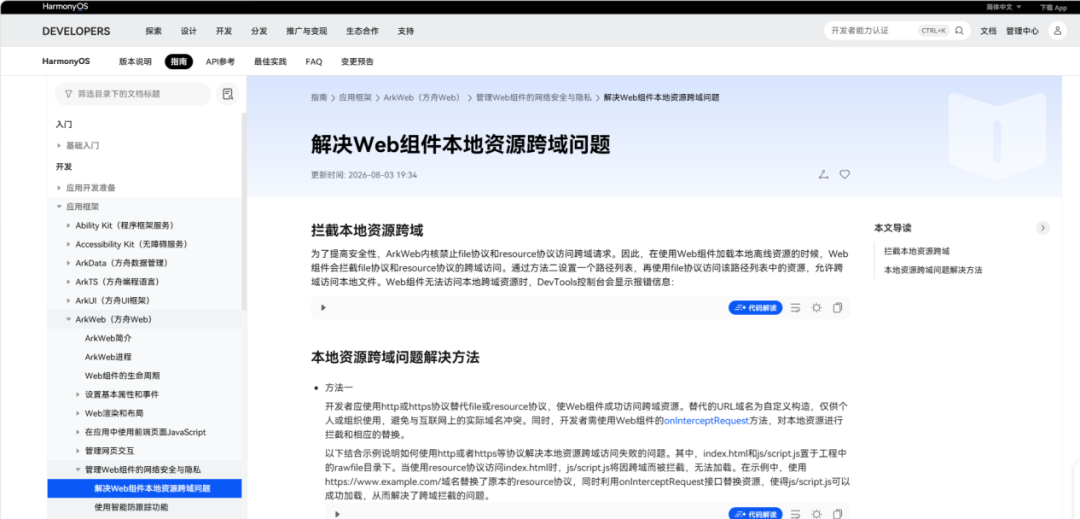
Task: Jump to 拦截本地资源跨域 in 本文导读
Action: (917, 251)
